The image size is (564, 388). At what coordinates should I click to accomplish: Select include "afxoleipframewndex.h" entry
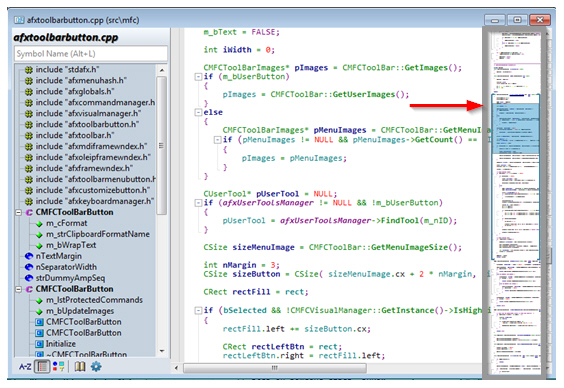tap(93, 158)
